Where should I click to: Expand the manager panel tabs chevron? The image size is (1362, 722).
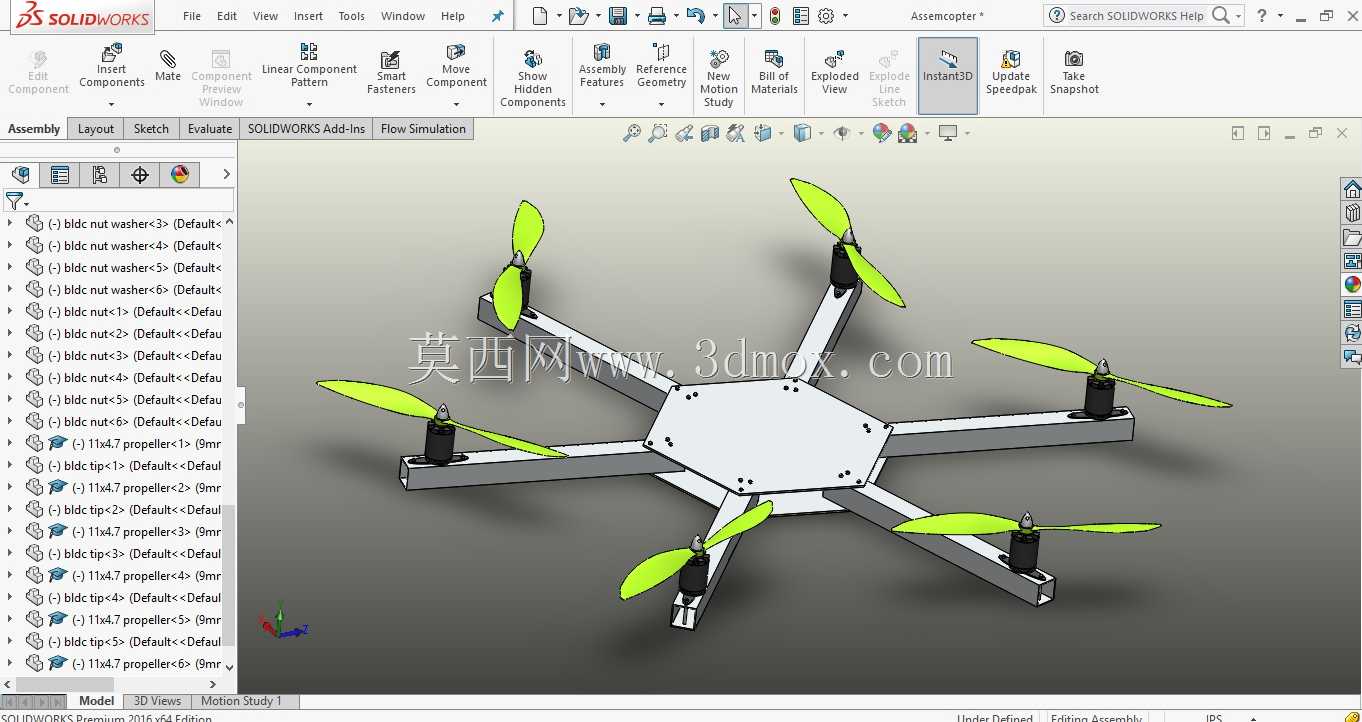pos(226,175)
